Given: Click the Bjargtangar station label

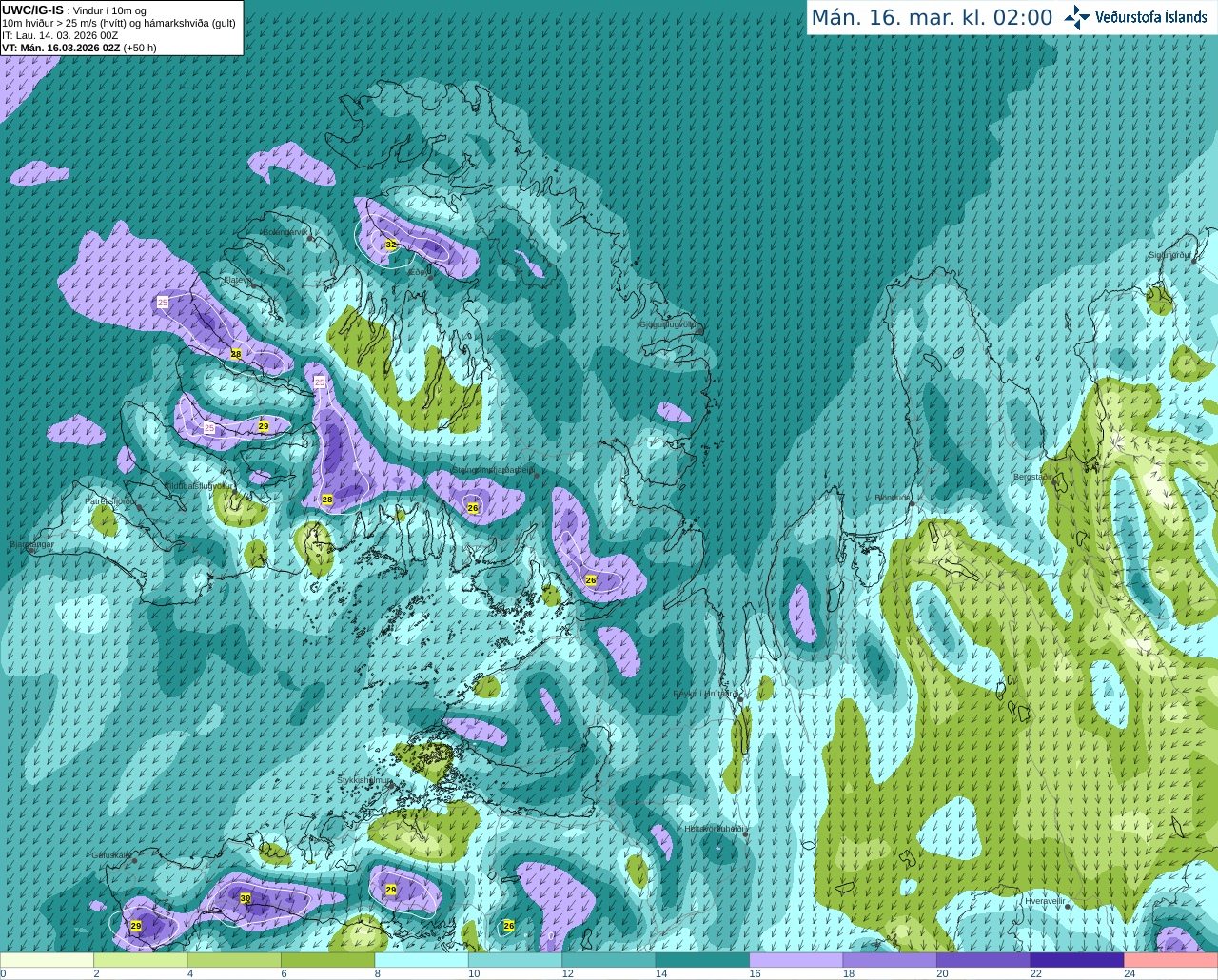Looking at the screenshot, I should point(31,544).
